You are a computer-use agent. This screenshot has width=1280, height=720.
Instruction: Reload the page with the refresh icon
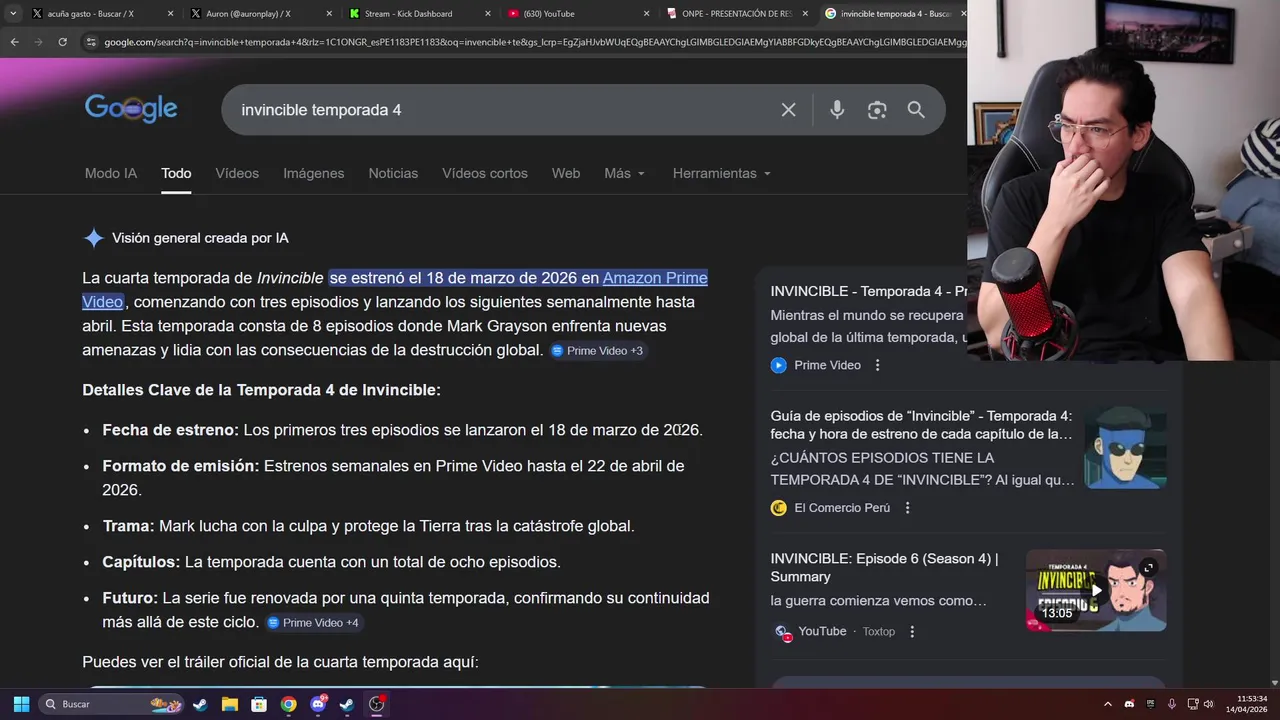pos(62,42)
